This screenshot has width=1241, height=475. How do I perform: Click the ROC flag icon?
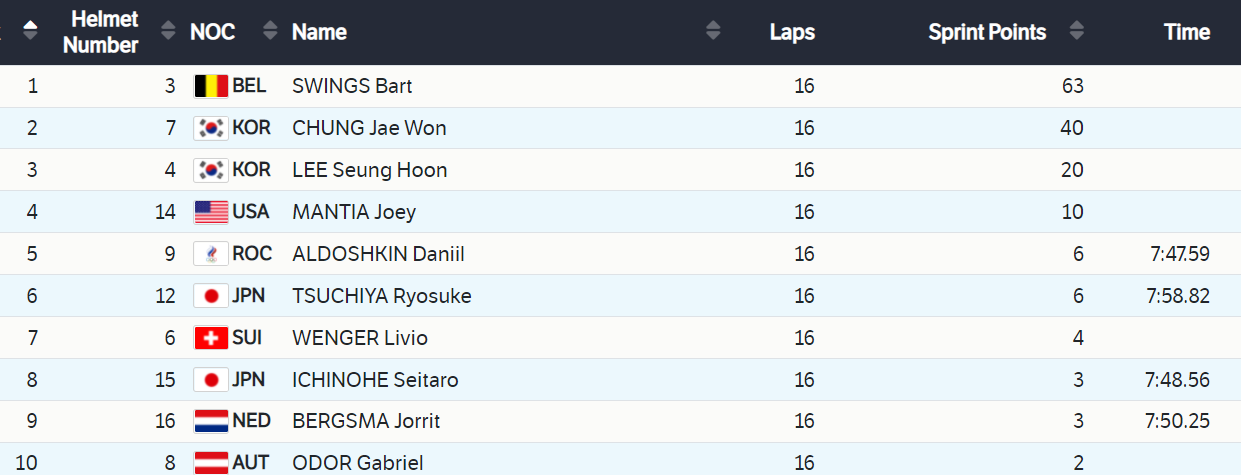coord(210,254)
